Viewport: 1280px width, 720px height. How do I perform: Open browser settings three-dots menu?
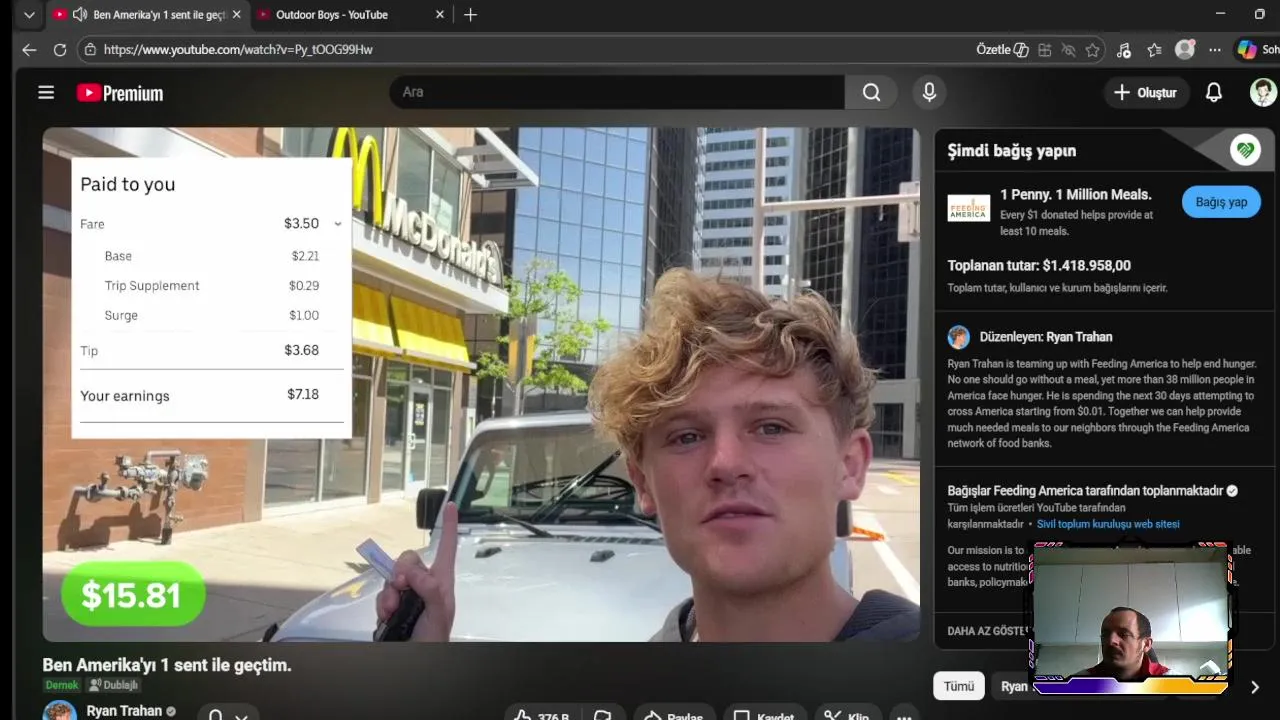[1214, 49]
